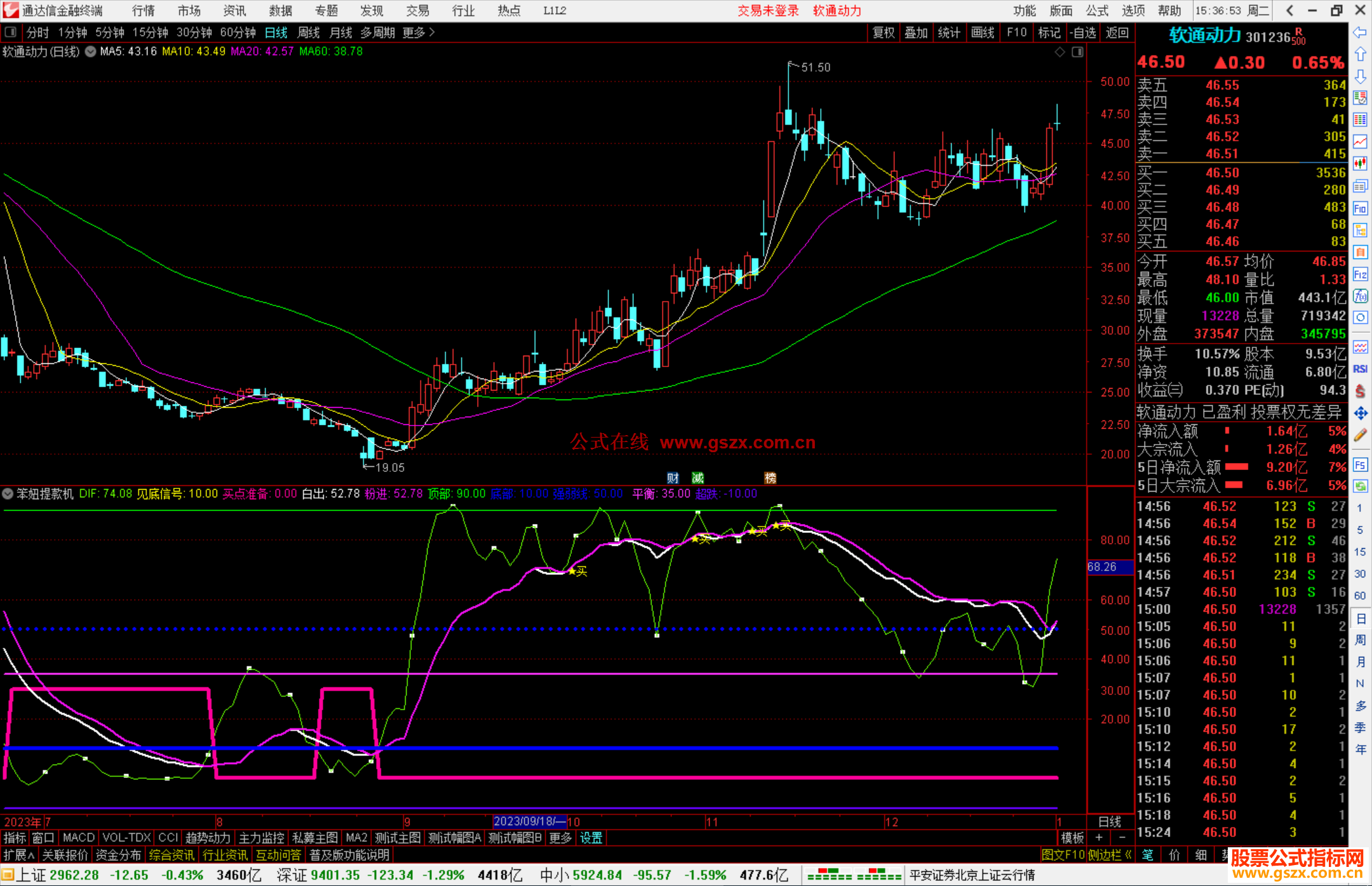The height and width of the screenshot is (886, 1372).
Task: Select weekly 周 period in right sidebar
Action: point(1360,640)
